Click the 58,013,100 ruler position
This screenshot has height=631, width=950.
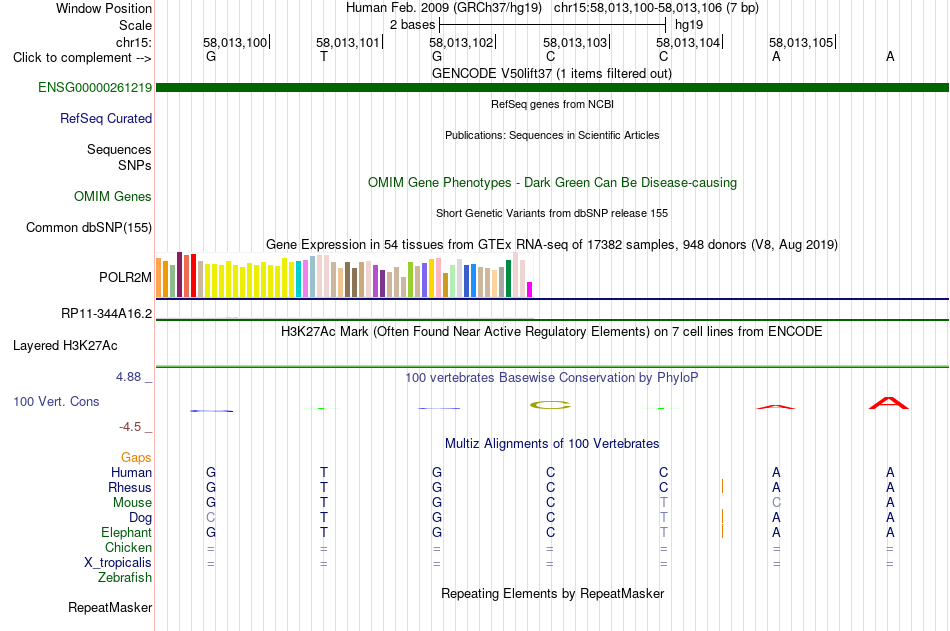click(x=235, y=42)
